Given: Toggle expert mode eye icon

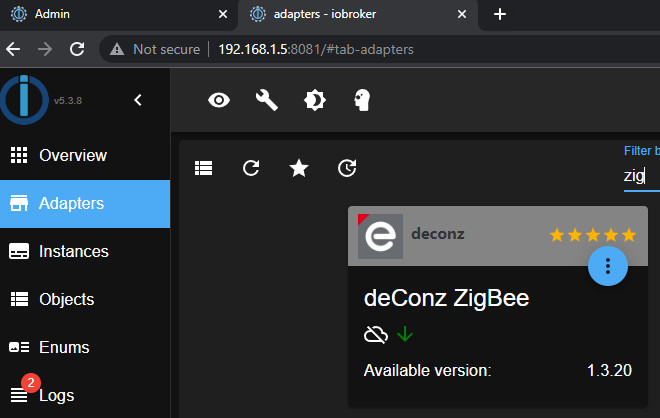Looking at the screenshot, I should pyautogui.click(x=218, y=100).
